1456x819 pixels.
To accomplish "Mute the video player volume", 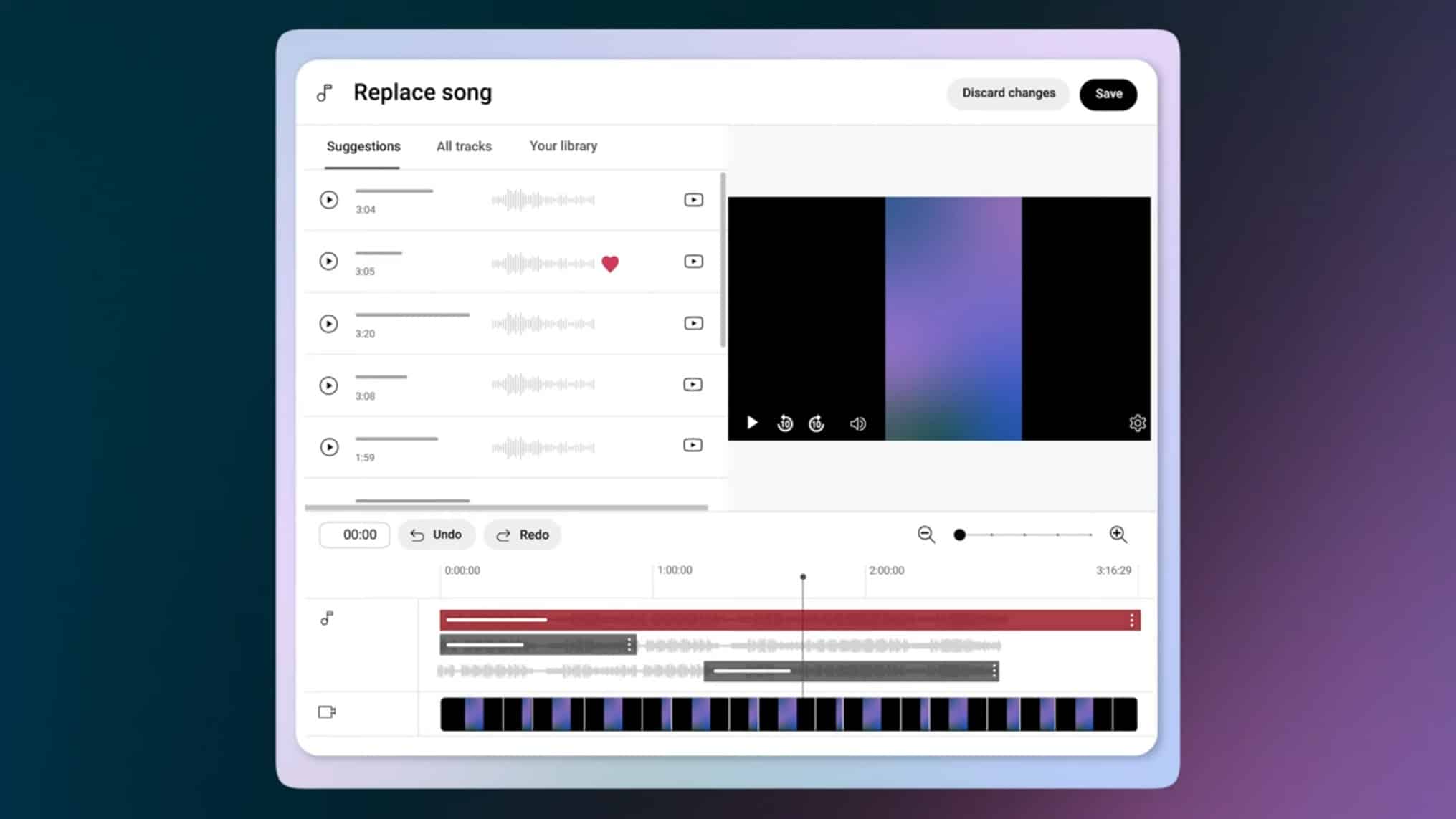I will click(x=857, y=423).
